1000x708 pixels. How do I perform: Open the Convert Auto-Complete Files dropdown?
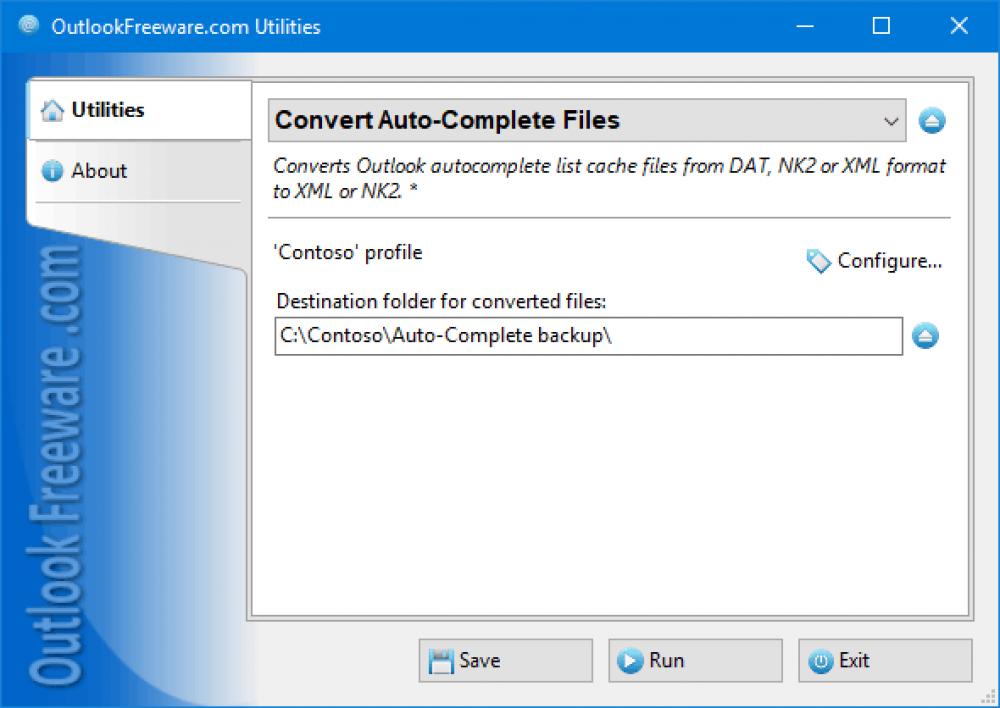(585, 120)
